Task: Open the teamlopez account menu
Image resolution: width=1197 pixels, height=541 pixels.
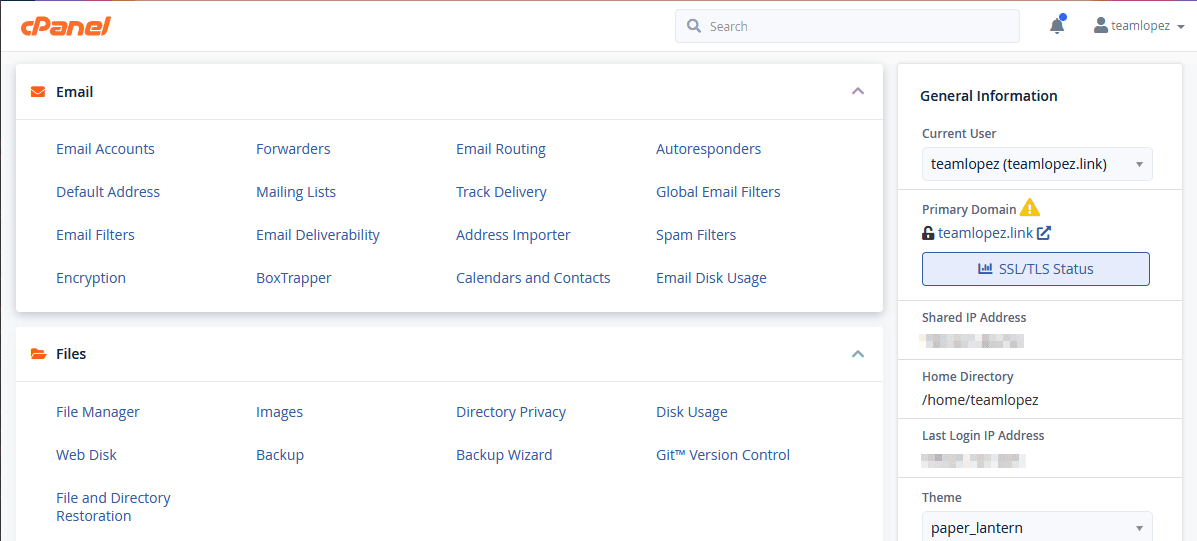Action: tap(1139, 25)
